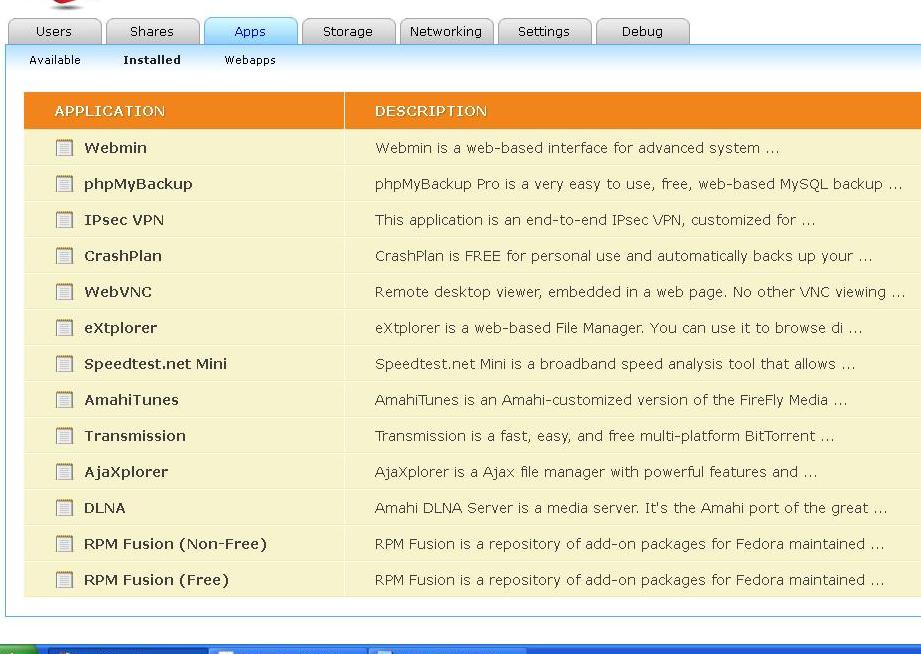
Task: Open the AmahiTunes application entry
Action: coord(132,400)
